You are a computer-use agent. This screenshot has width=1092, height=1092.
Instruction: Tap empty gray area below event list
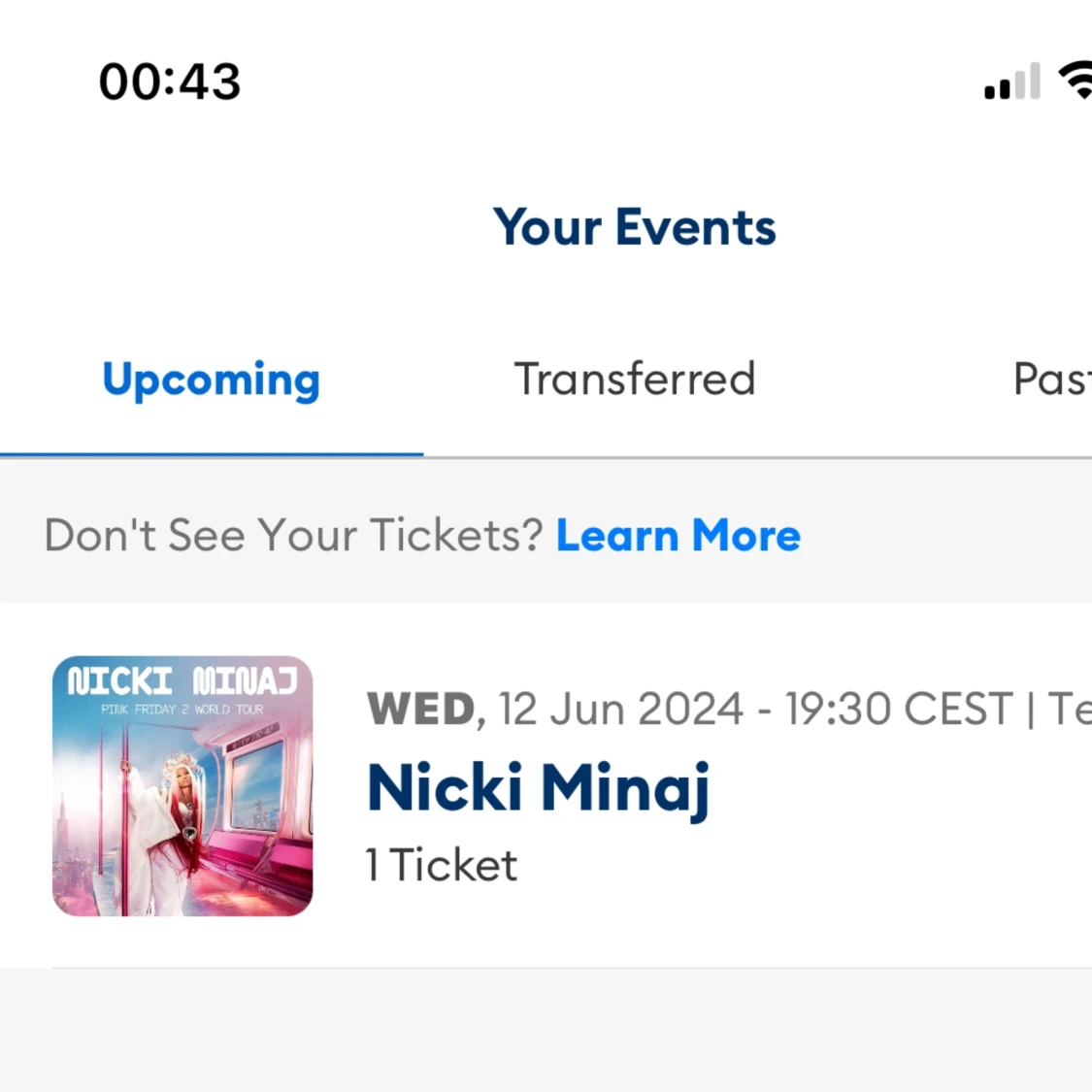coord(546,1031)
